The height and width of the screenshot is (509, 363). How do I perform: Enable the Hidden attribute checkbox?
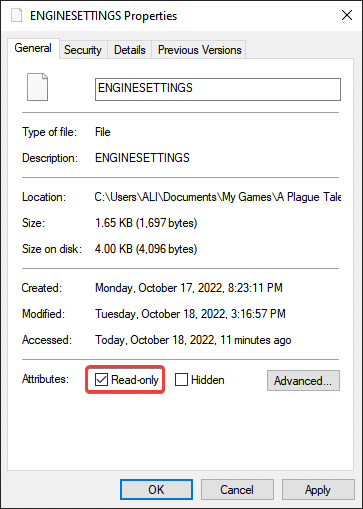181,379
